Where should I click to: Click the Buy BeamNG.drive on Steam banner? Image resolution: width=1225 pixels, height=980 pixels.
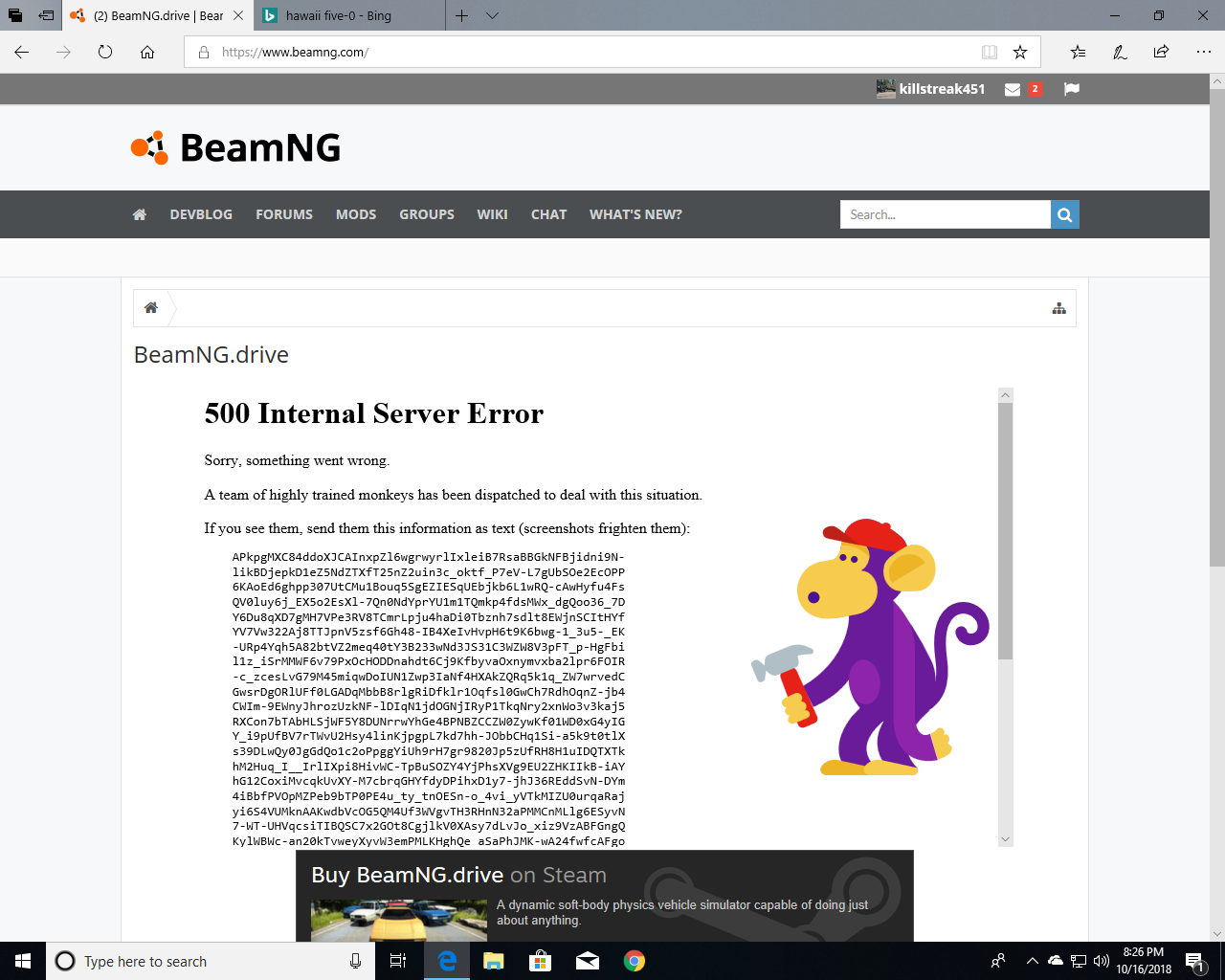pyautogui.click(x=605, y=896)
